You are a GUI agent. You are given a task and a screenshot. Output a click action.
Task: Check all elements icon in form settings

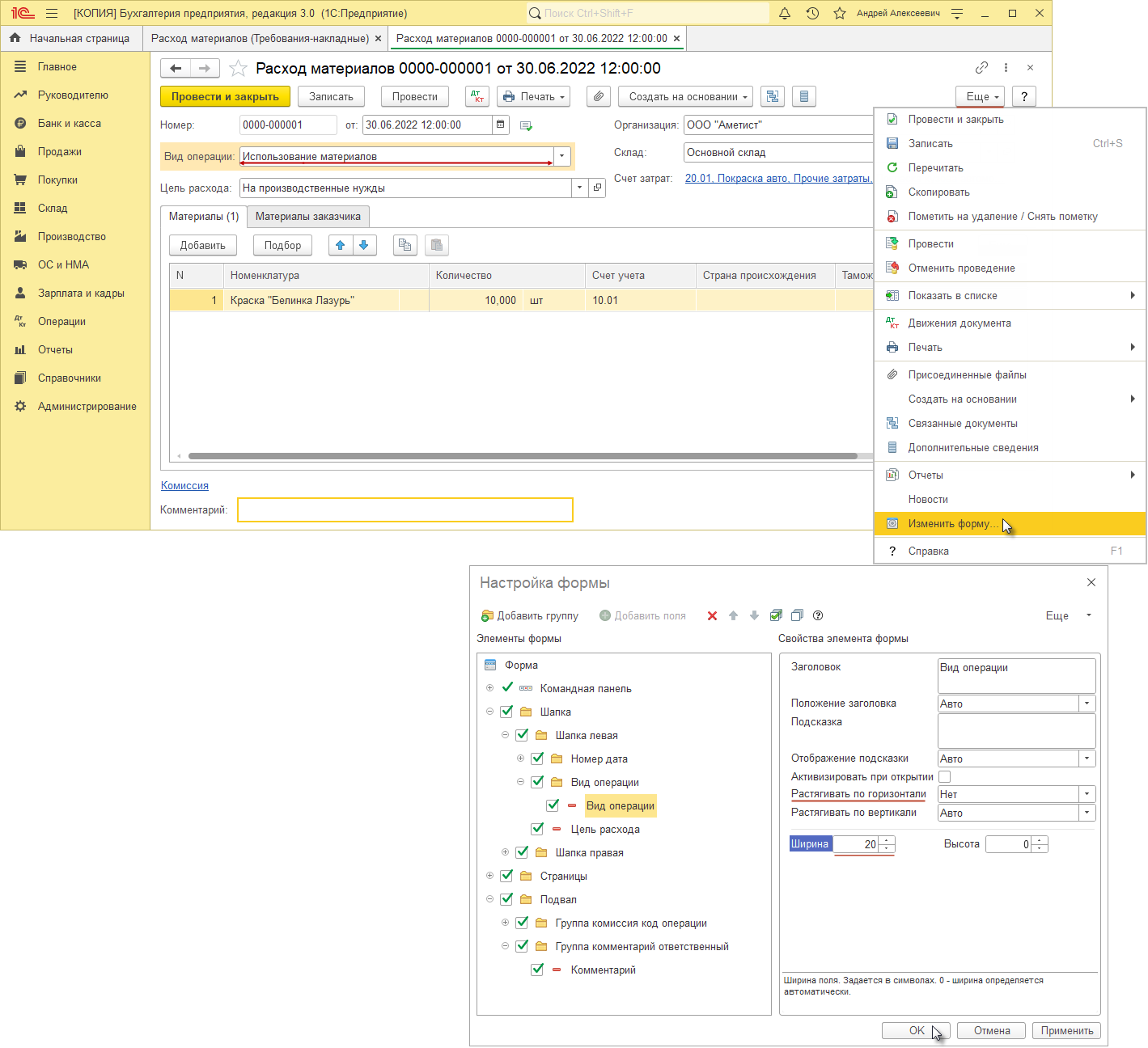[776, 615]
